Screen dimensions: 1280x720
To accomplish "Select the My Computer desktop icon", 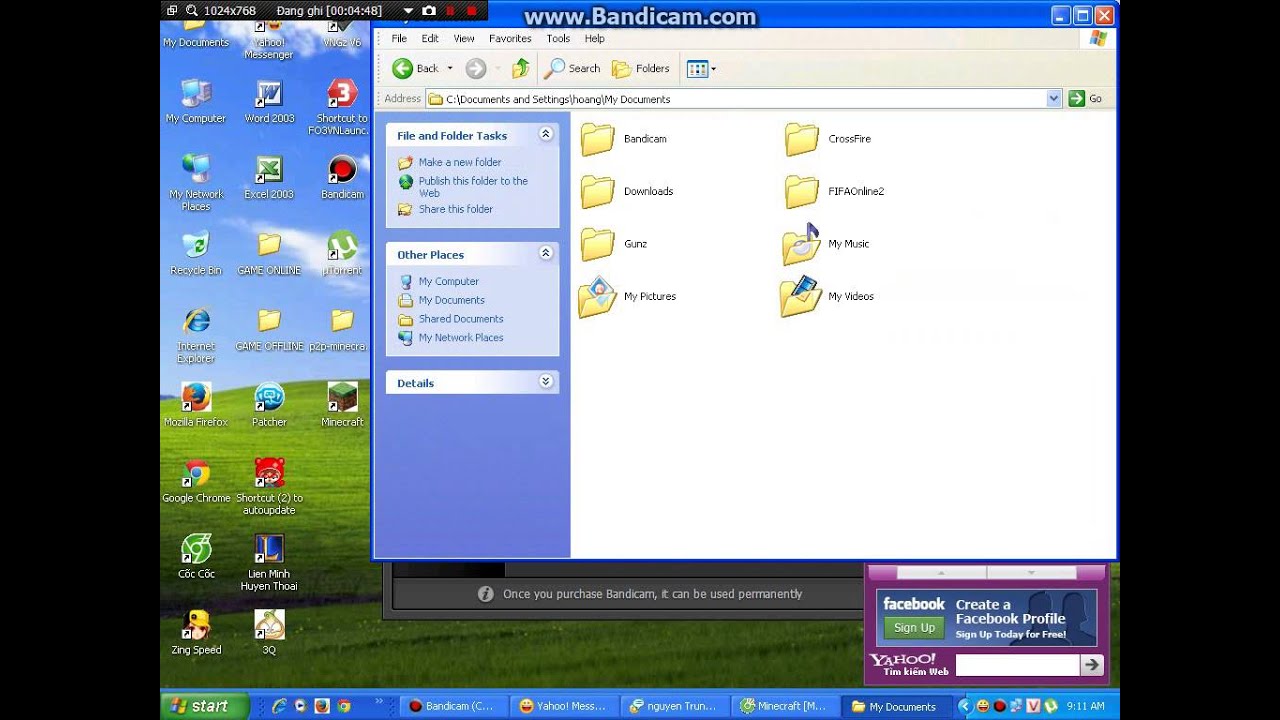I will tap(196, 101).
